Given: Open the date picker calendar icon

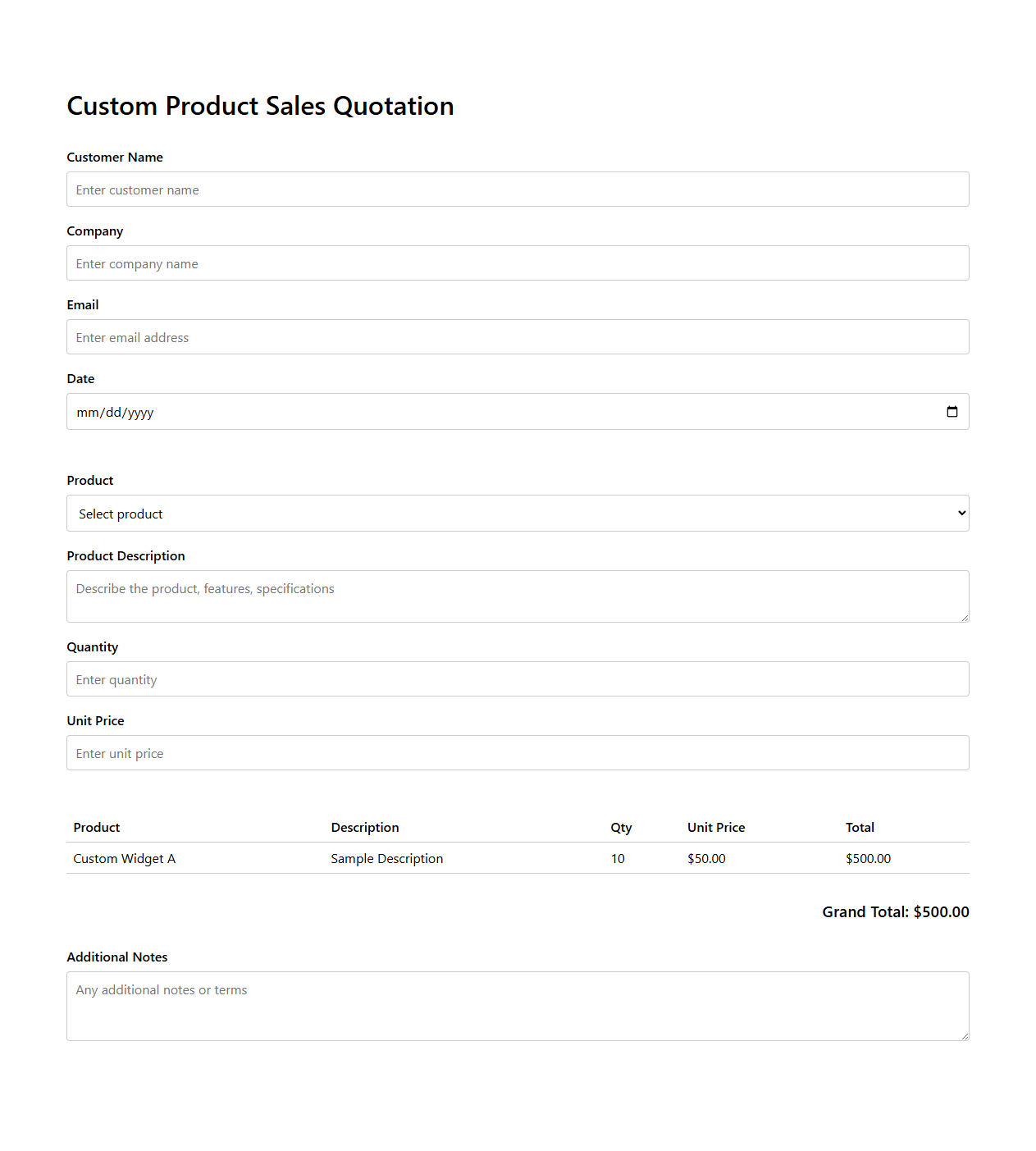Looking at the screenshot, I should (x=952, y=411).
